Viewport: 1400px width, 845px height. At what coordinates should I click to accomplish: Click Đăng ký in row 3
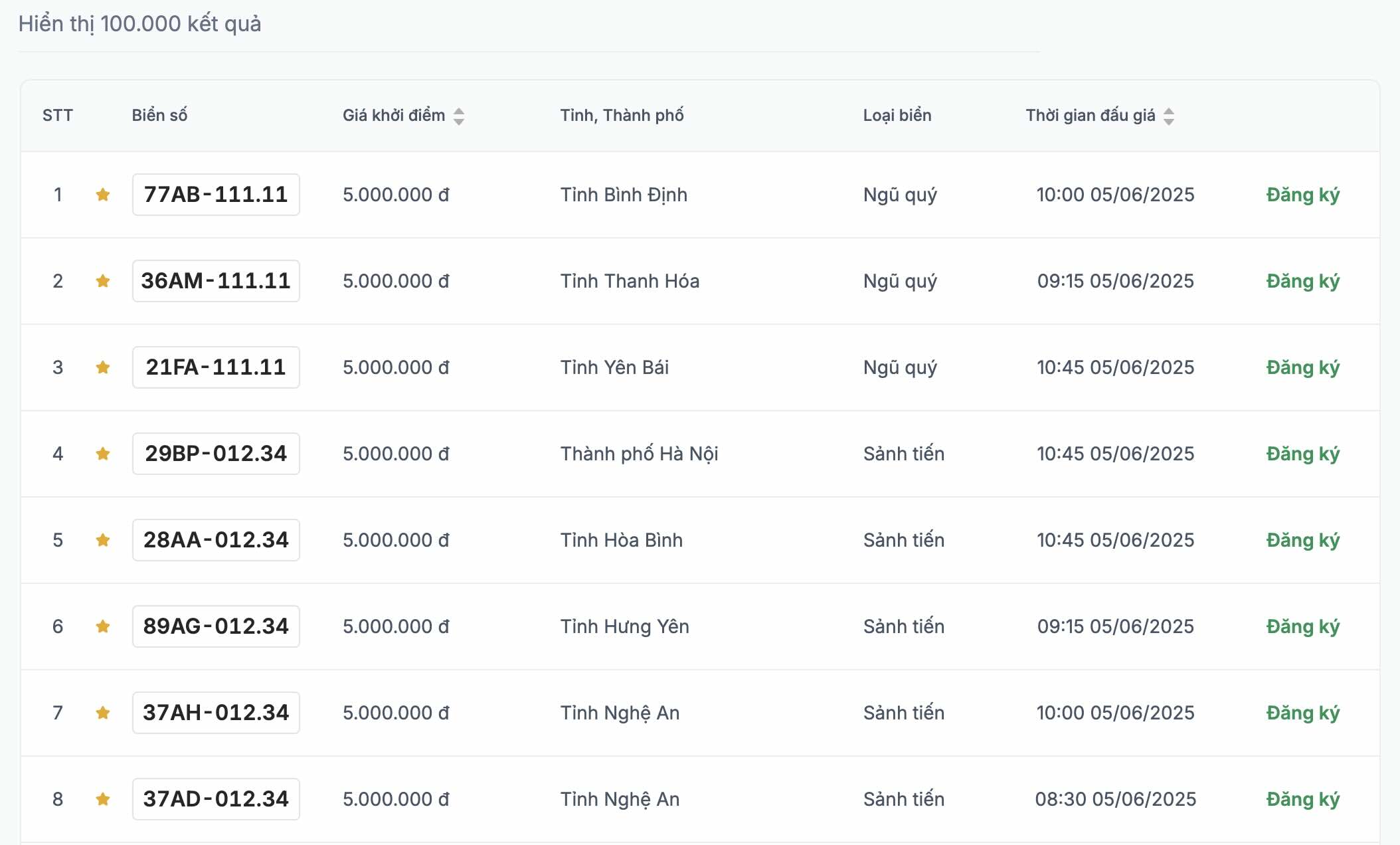(1302, 367)
